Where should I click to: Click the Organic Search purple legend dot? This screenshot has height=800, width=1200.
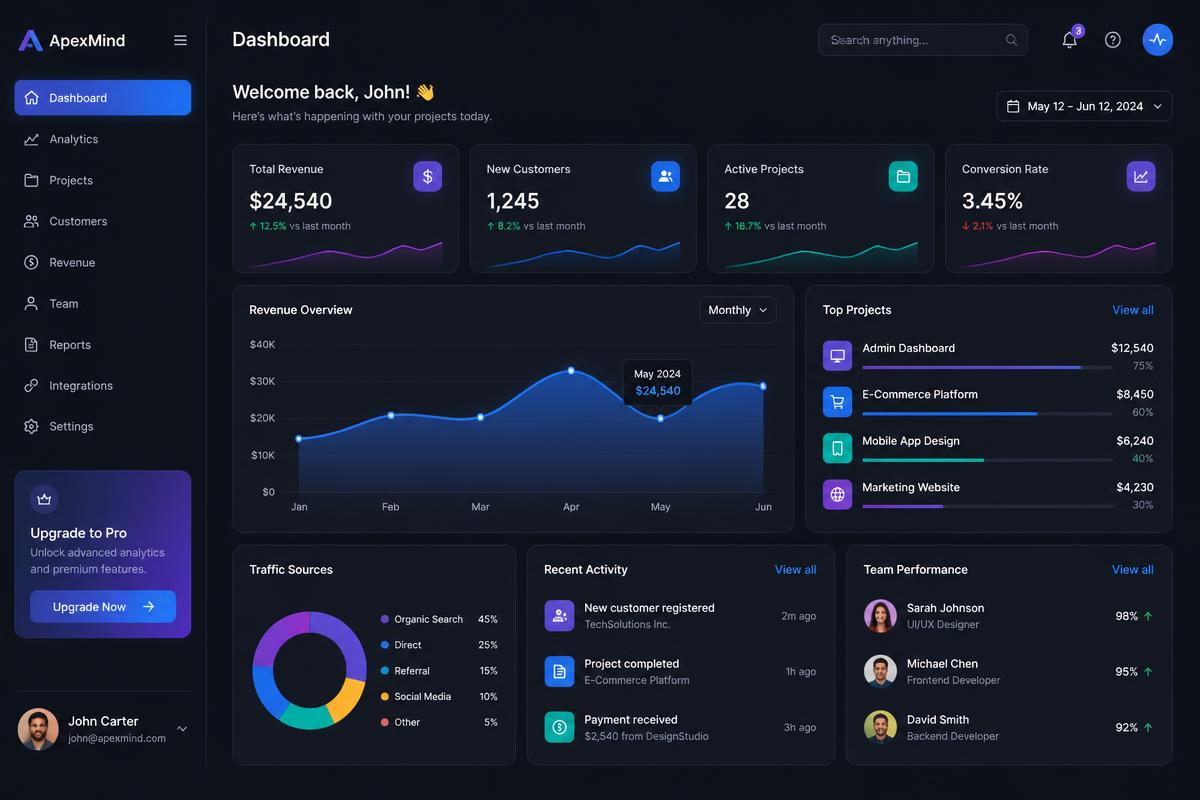tap(385, 619)
